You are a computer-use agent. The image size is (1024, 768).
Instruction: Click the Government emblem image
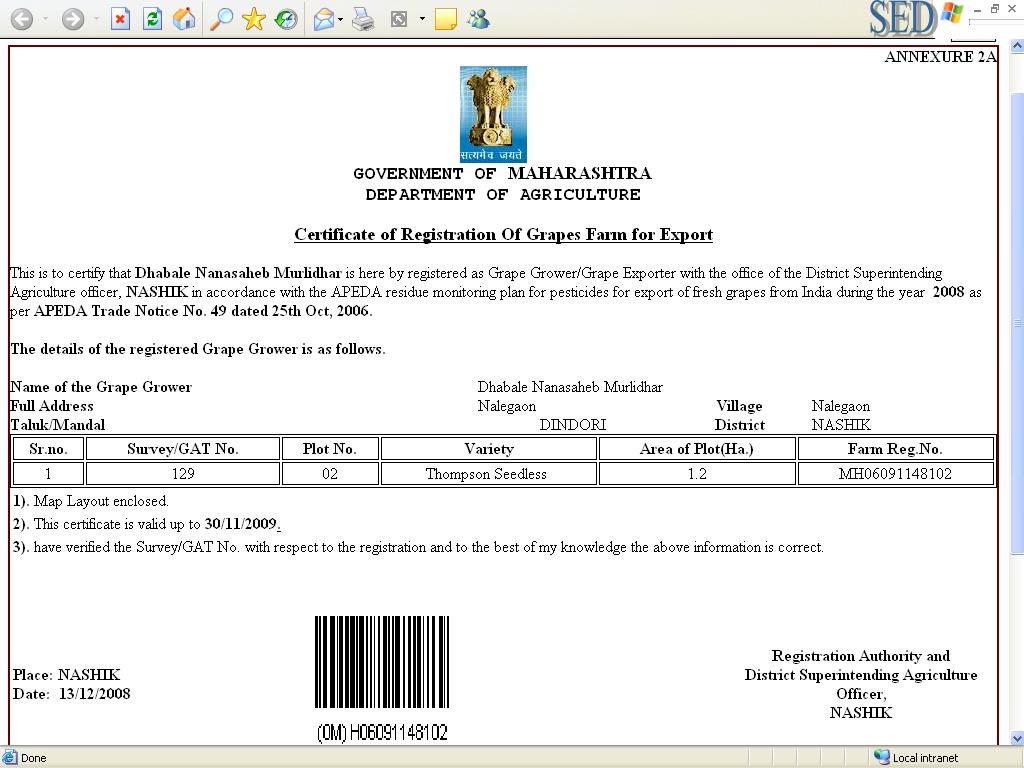[x=493, y=114]
